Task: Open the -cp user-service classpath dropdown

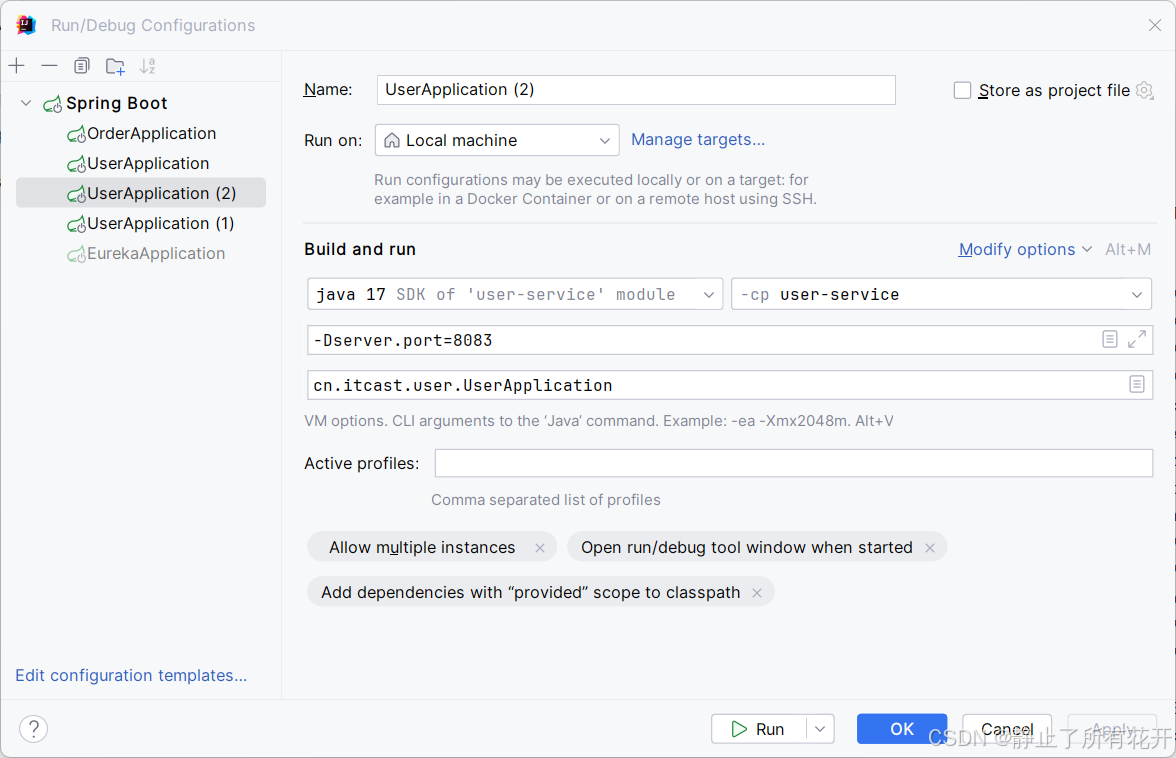Action: pyautogui.click(x=941, y=294)
